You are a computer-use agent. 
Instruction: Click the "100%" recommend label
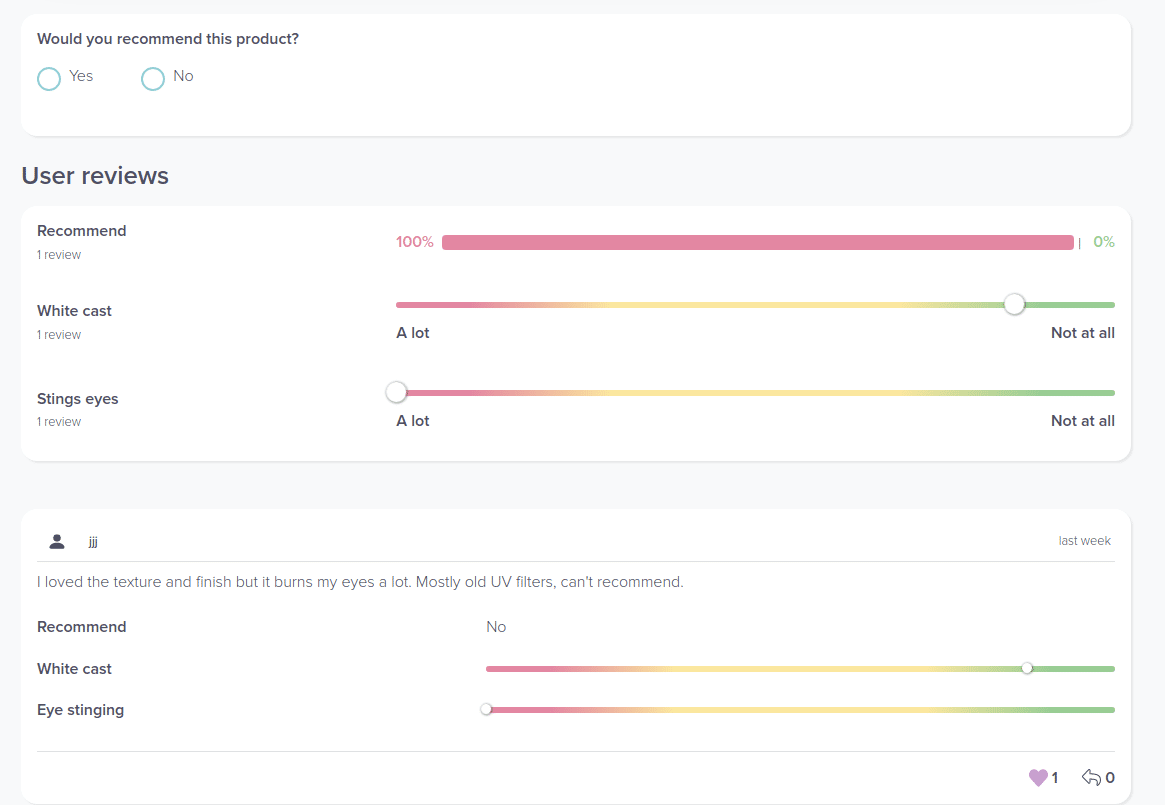(414, 242)
